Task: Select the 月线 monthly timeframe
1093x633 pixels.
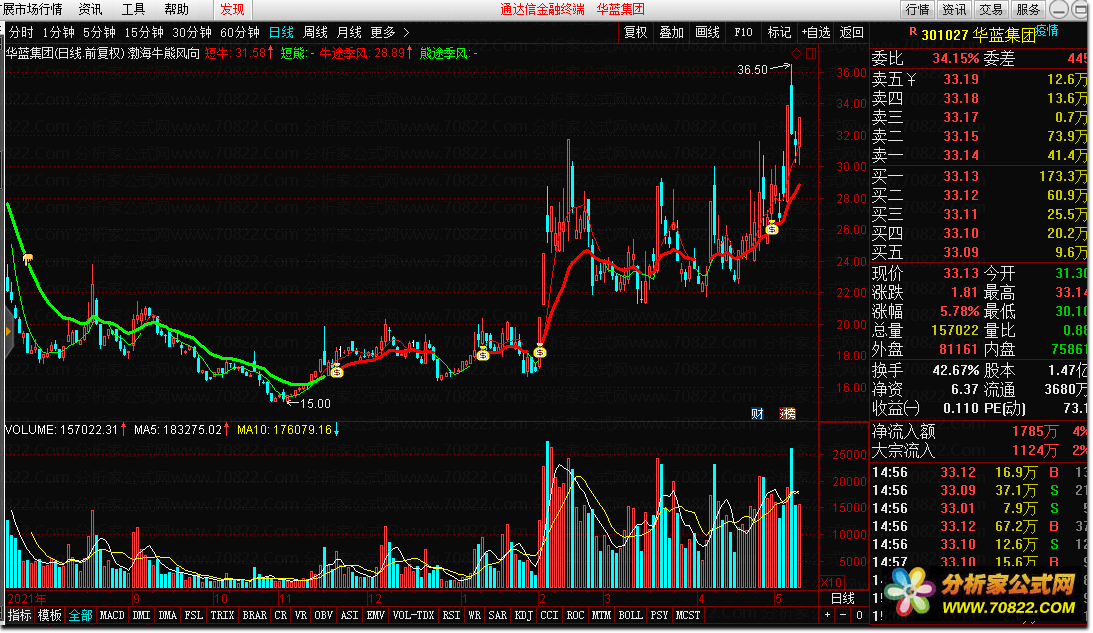Action: (349, 32)
